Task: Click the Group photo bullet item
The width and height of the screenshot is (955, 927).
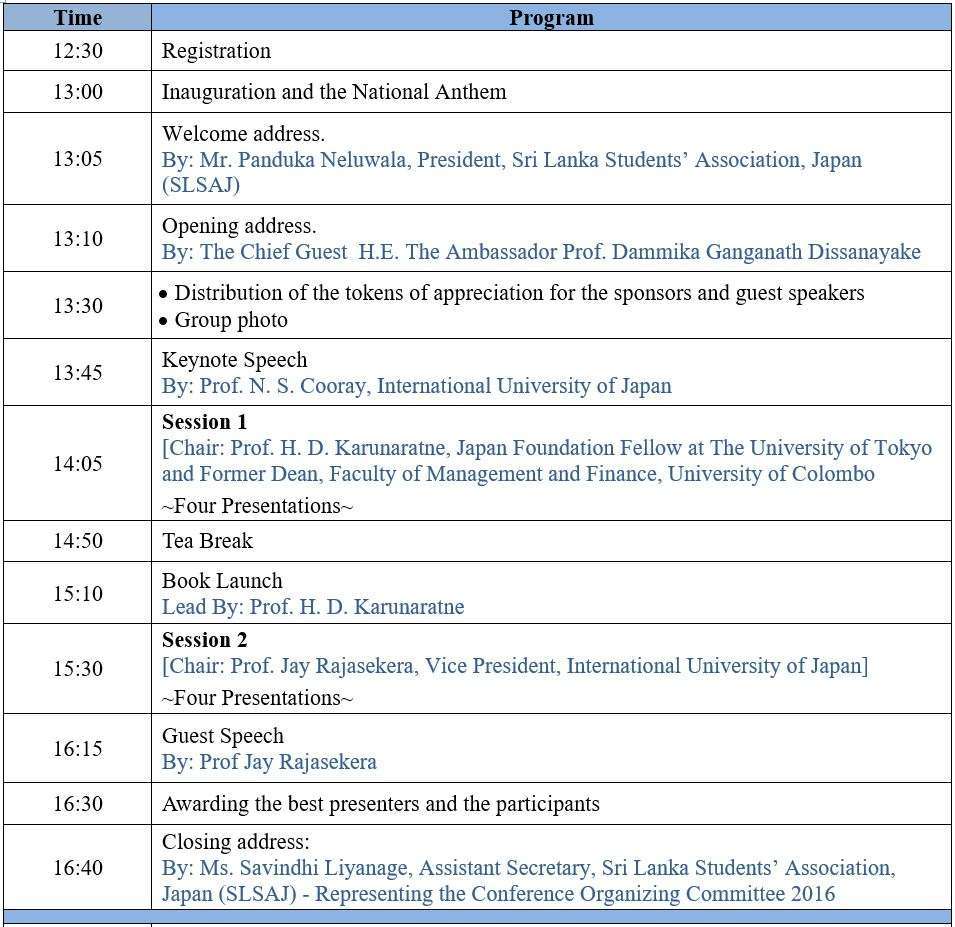Action: coord(230,320)
